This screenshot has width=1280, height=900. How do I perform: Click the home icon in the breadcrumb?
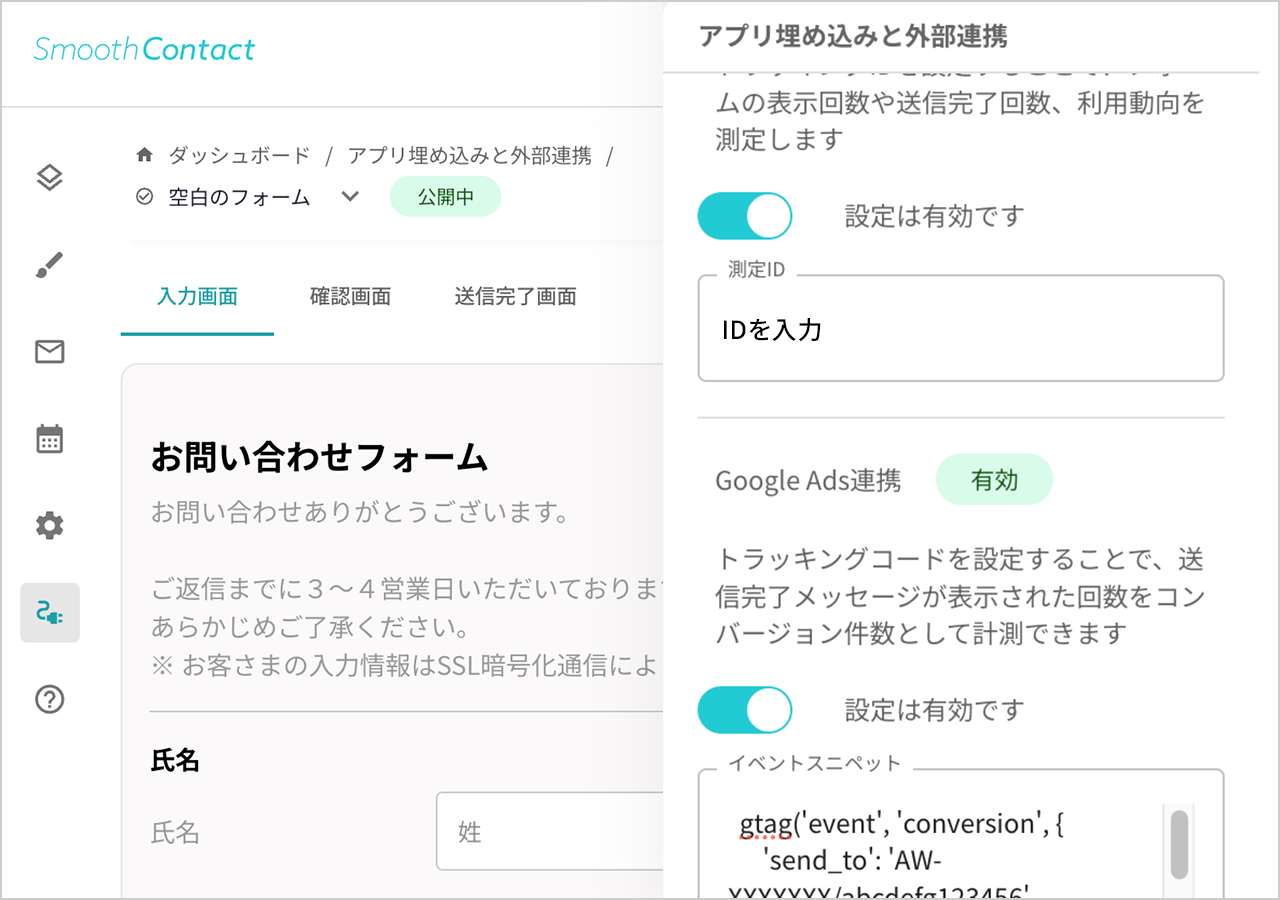coord(144,154)
